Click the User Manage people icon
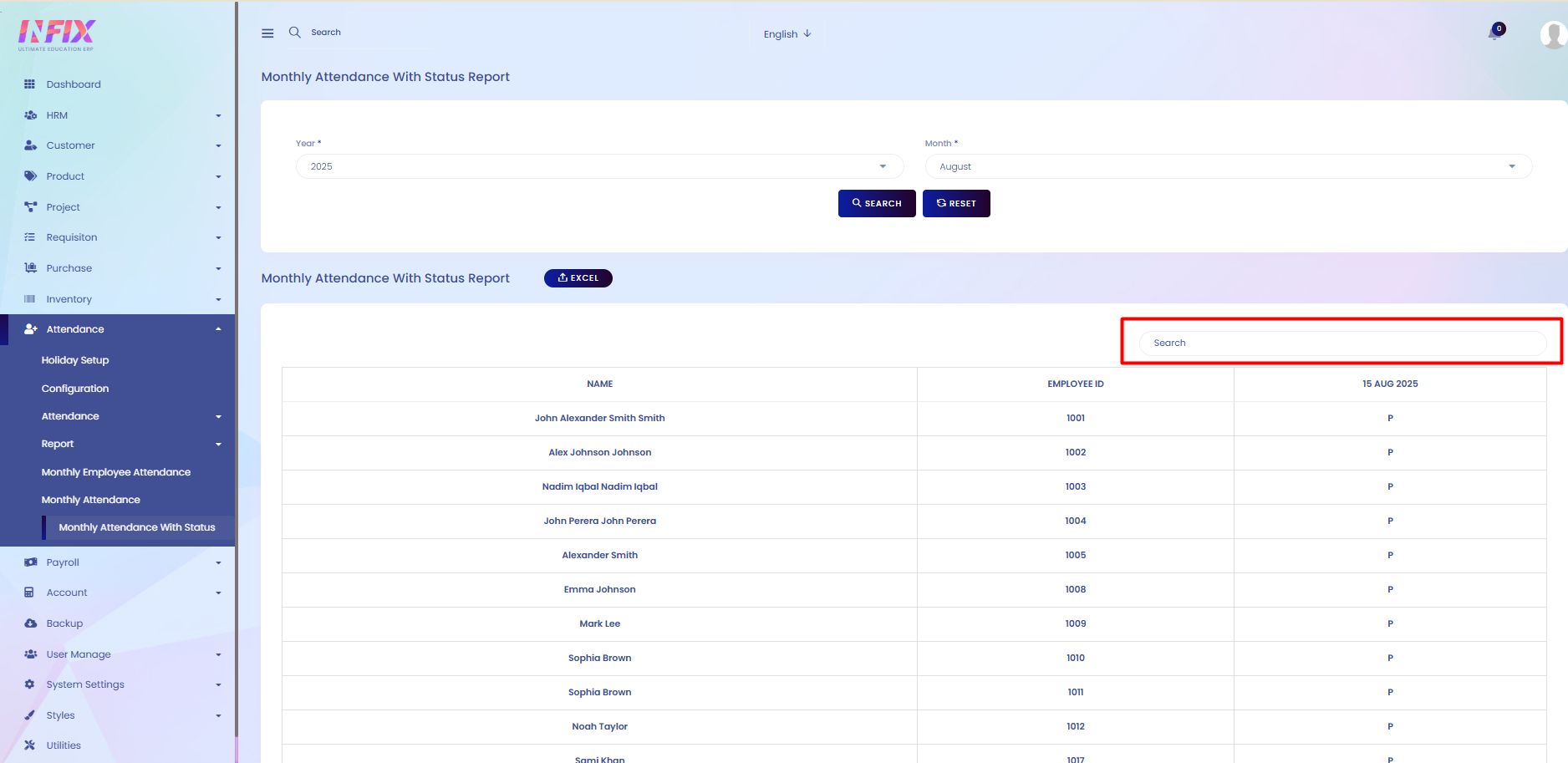 30,654
